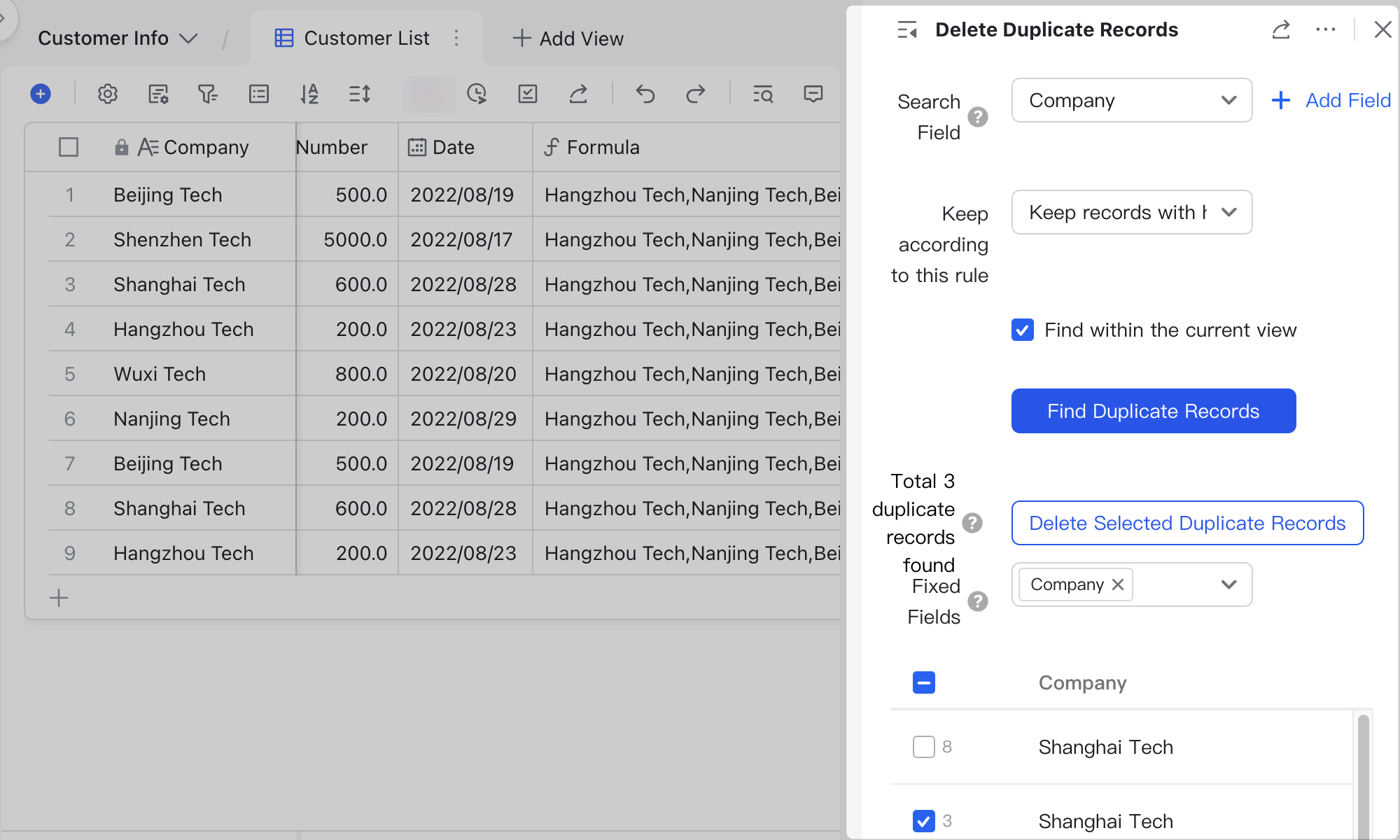Toggle the select-all duplicates checkbox
This screenshot has width=1400, height=840.
[924, 682]
